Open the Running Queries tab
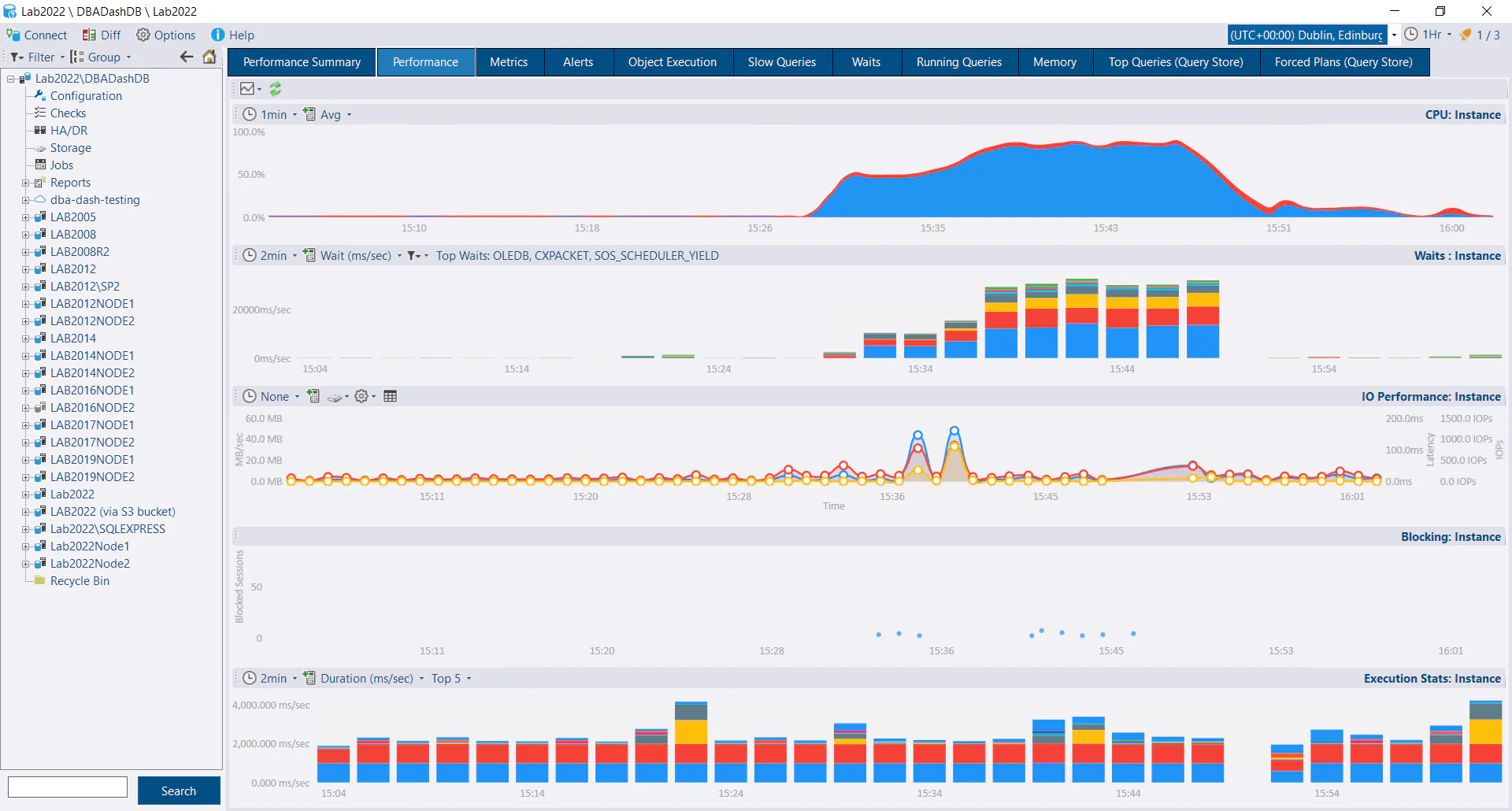The image size is (1512, 811). (x=958, y=62)
